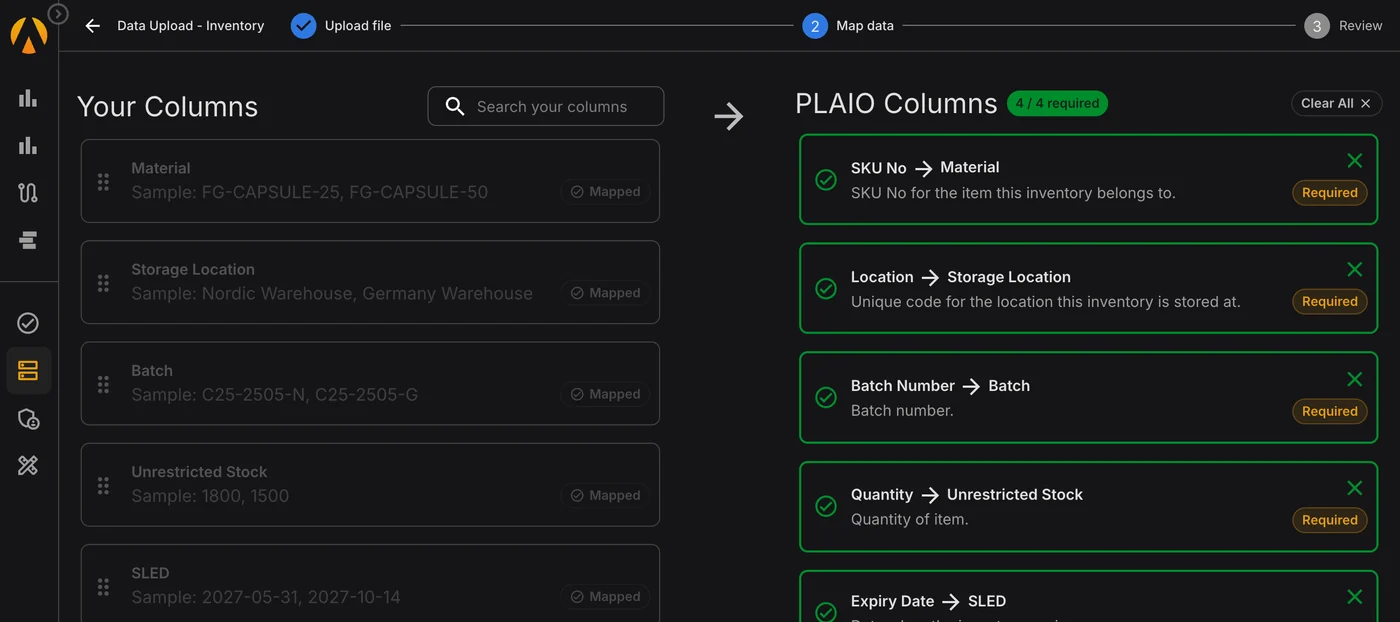1400x622 pixels.
Task: Click the Required tag on SKU No
Action: (1329, 193)
